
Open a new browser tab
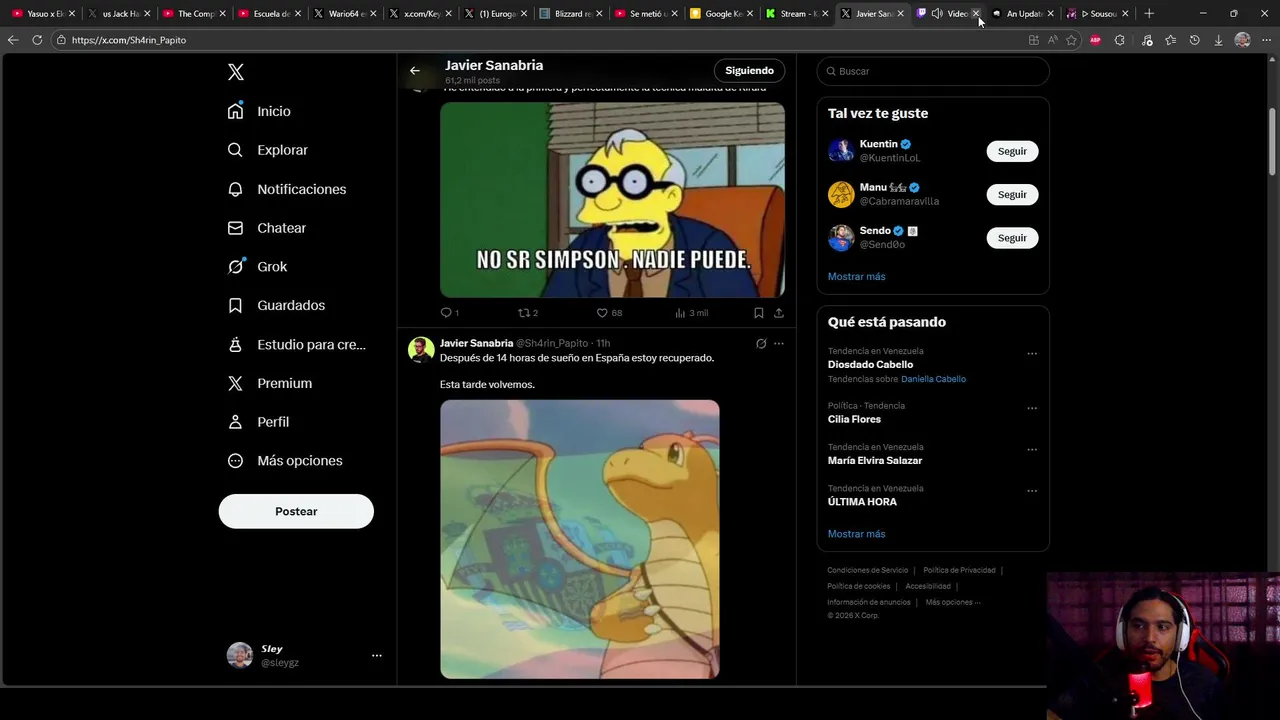point(1149,14)
